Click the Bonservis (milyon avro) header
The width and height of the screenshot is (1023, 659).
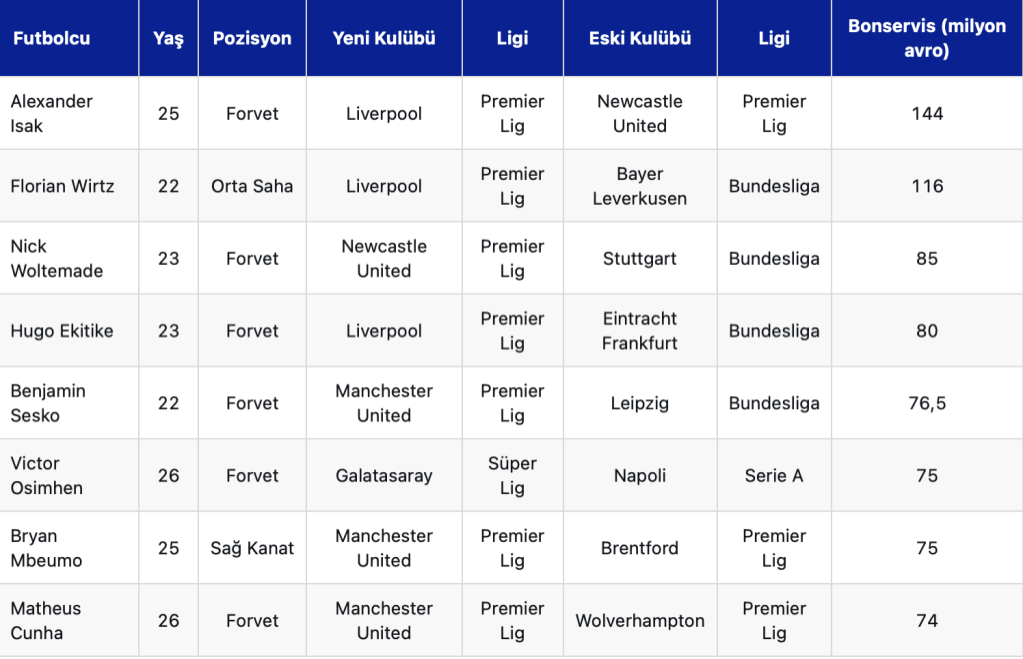(927, 39)
